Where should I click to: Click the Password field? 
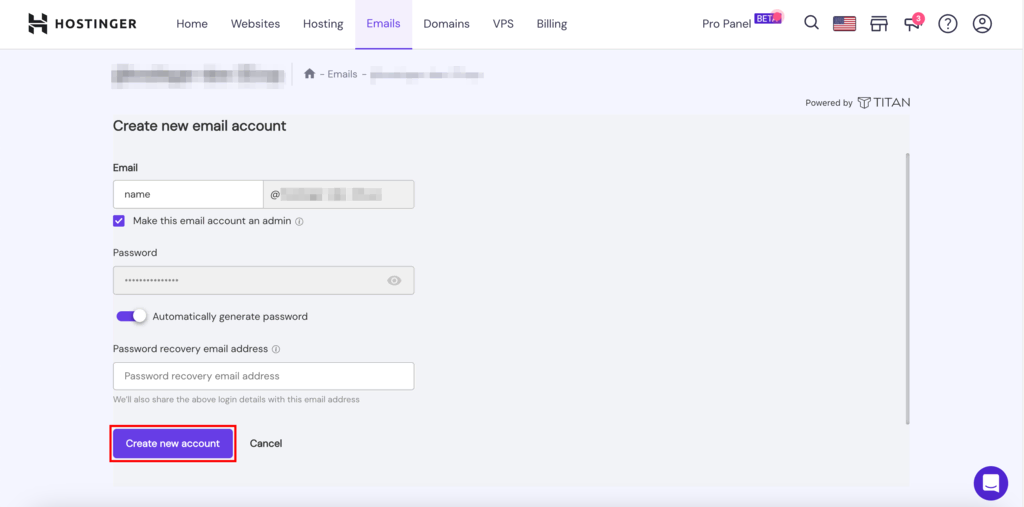point(264,280)
